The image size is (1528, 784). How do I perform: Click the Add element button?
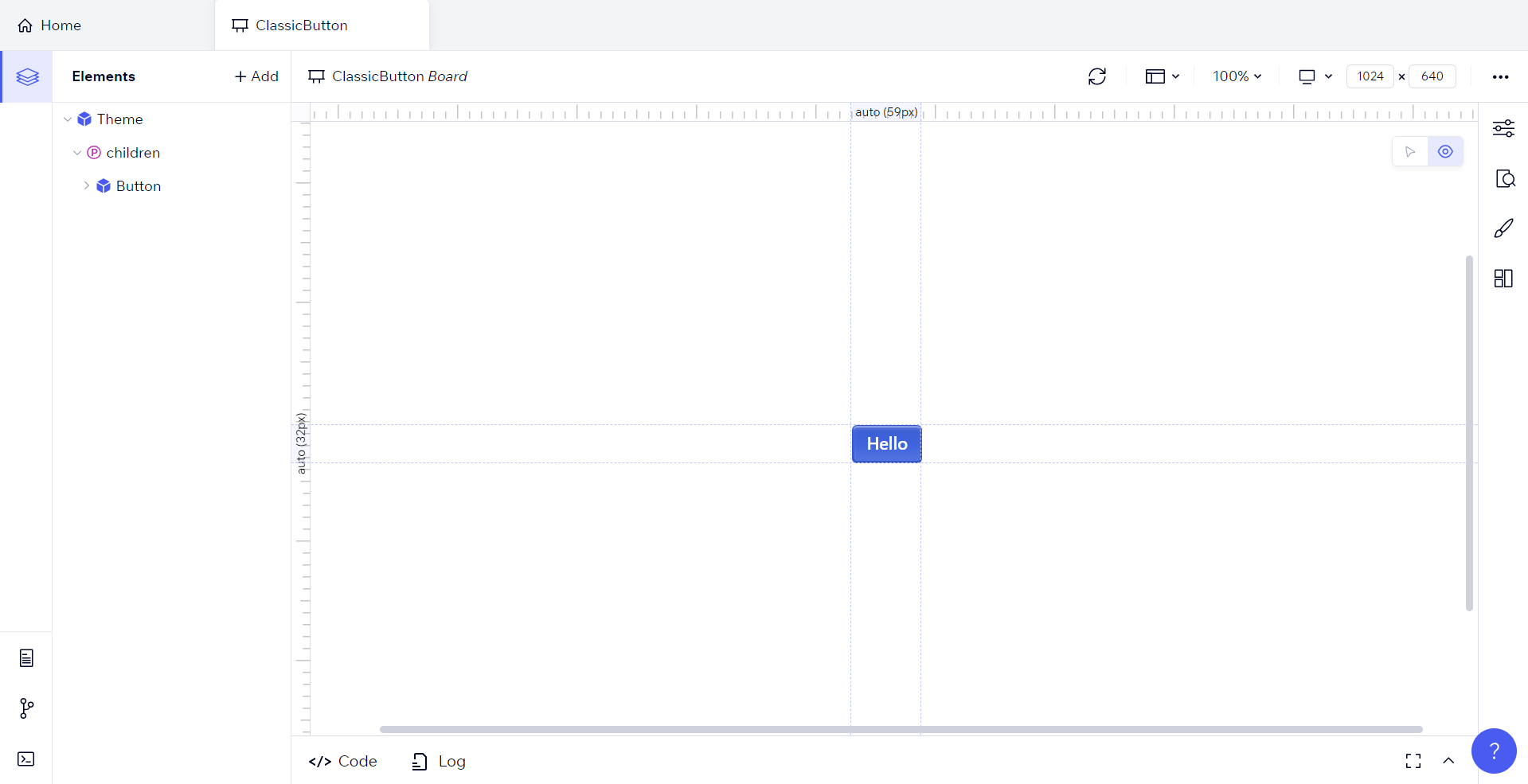(256, 76)
